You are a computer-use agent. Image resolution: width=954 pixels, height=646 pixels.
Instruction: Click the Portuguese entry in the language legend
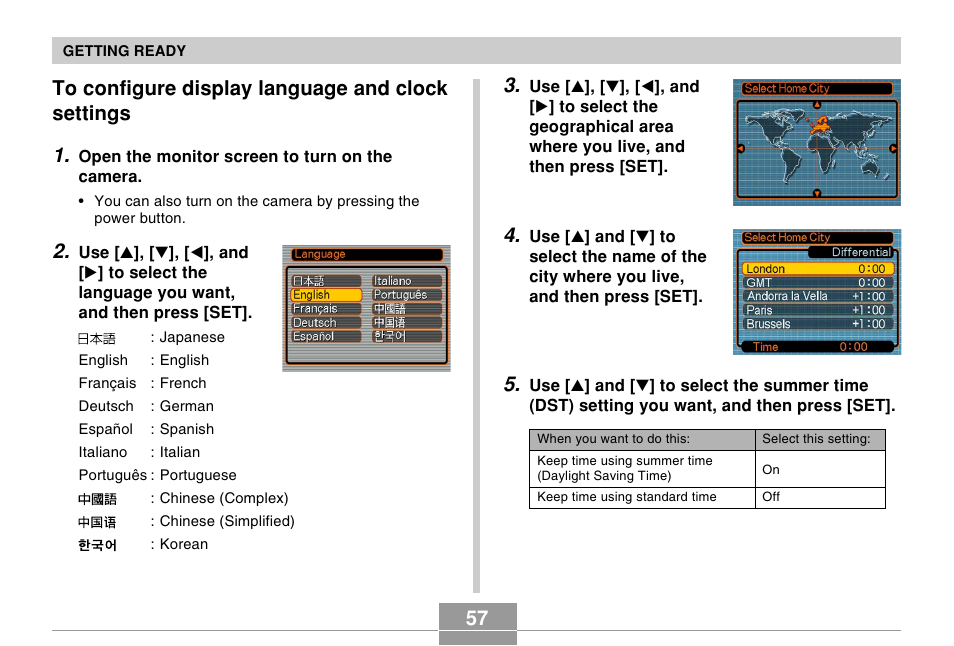[x=158, y=476]
